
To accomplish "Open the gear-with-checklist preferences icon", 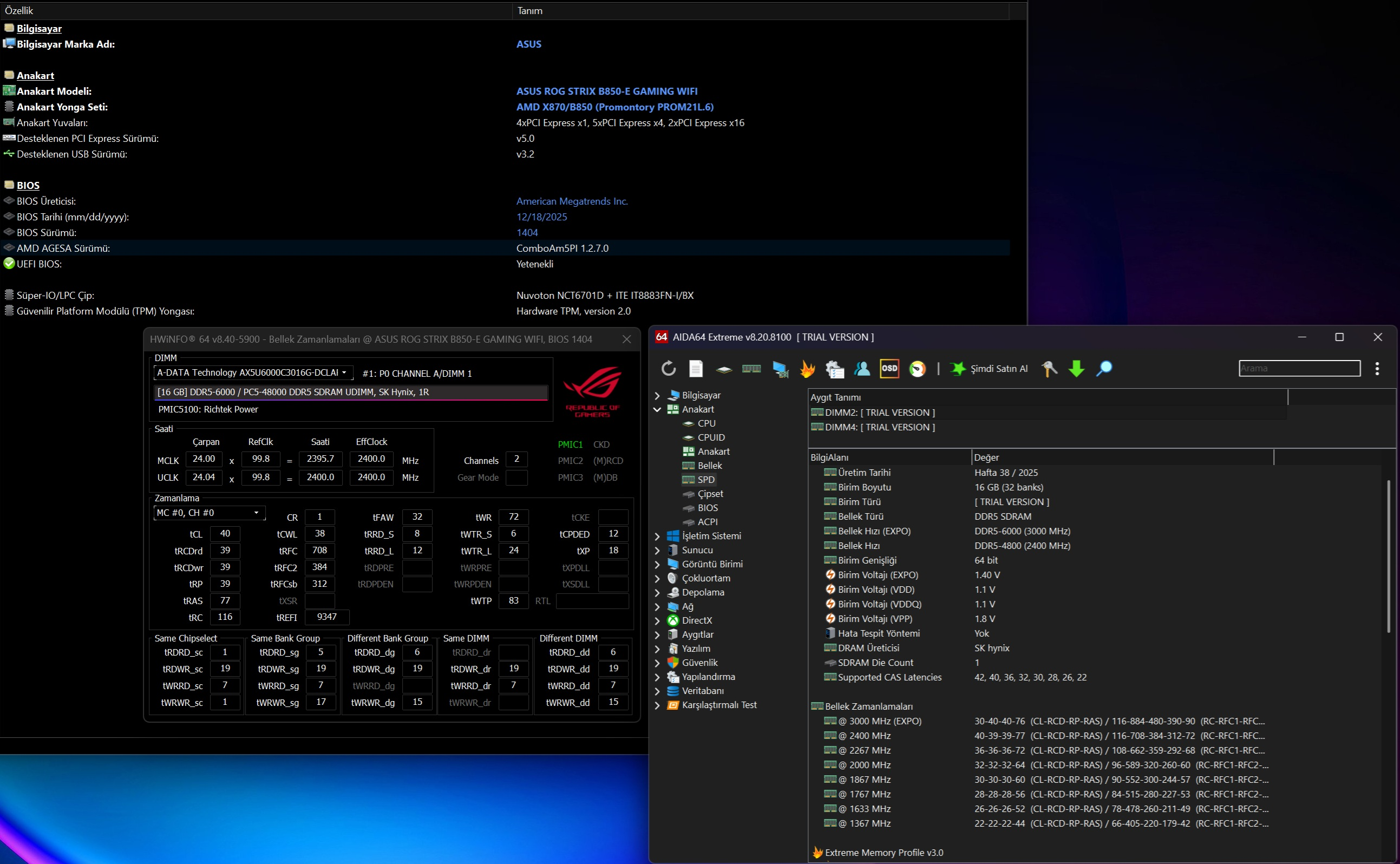I will point(834,369).
